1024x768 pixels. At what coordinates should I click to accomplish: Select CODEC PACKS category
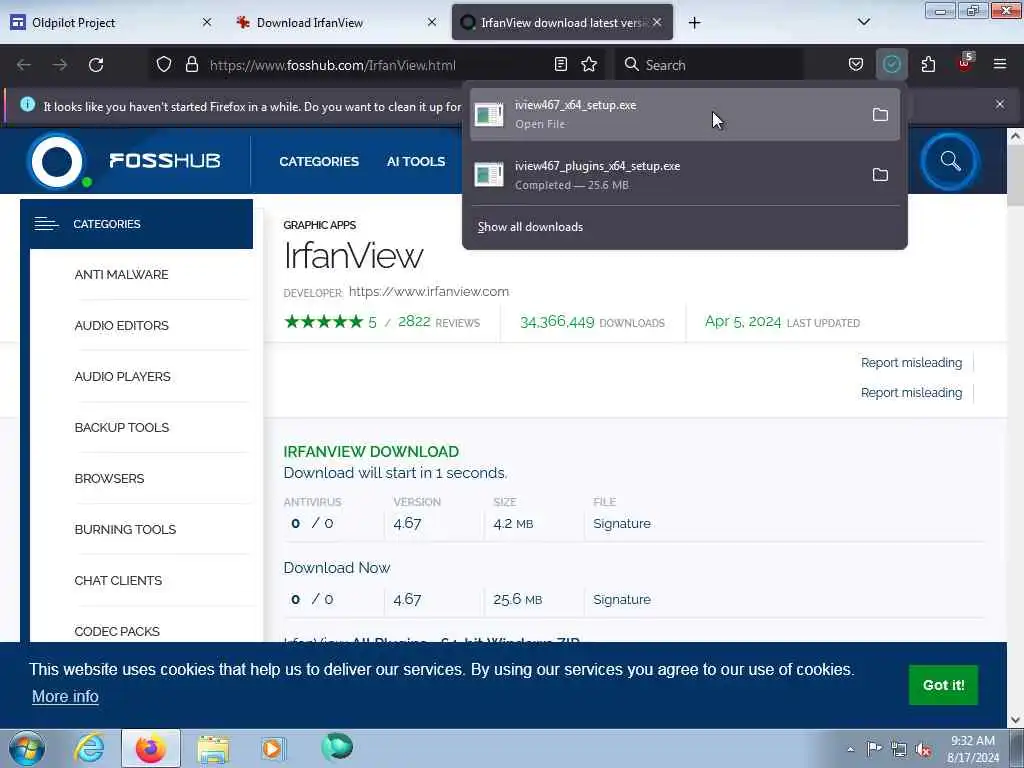pyautogui.click(x=118, y=631)
